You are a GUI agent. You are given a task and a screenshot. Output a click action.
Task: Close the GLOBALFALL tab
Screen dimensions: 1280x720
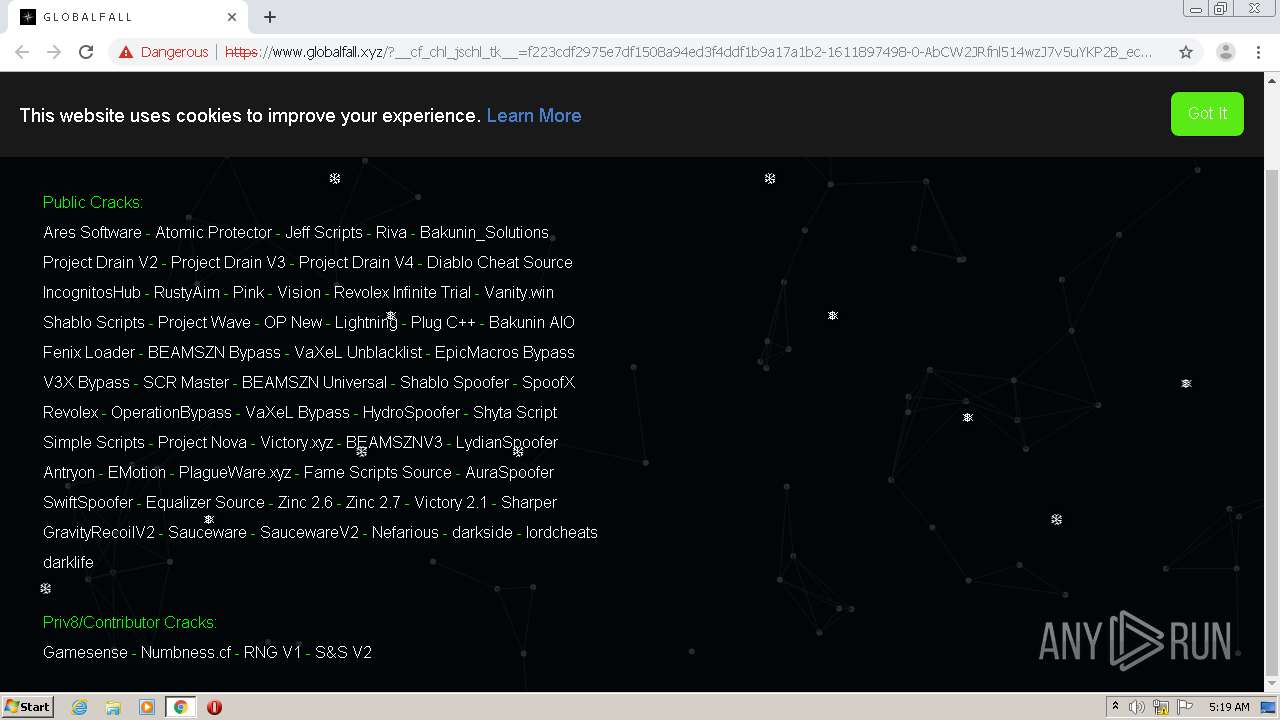(x=232, y=17)
